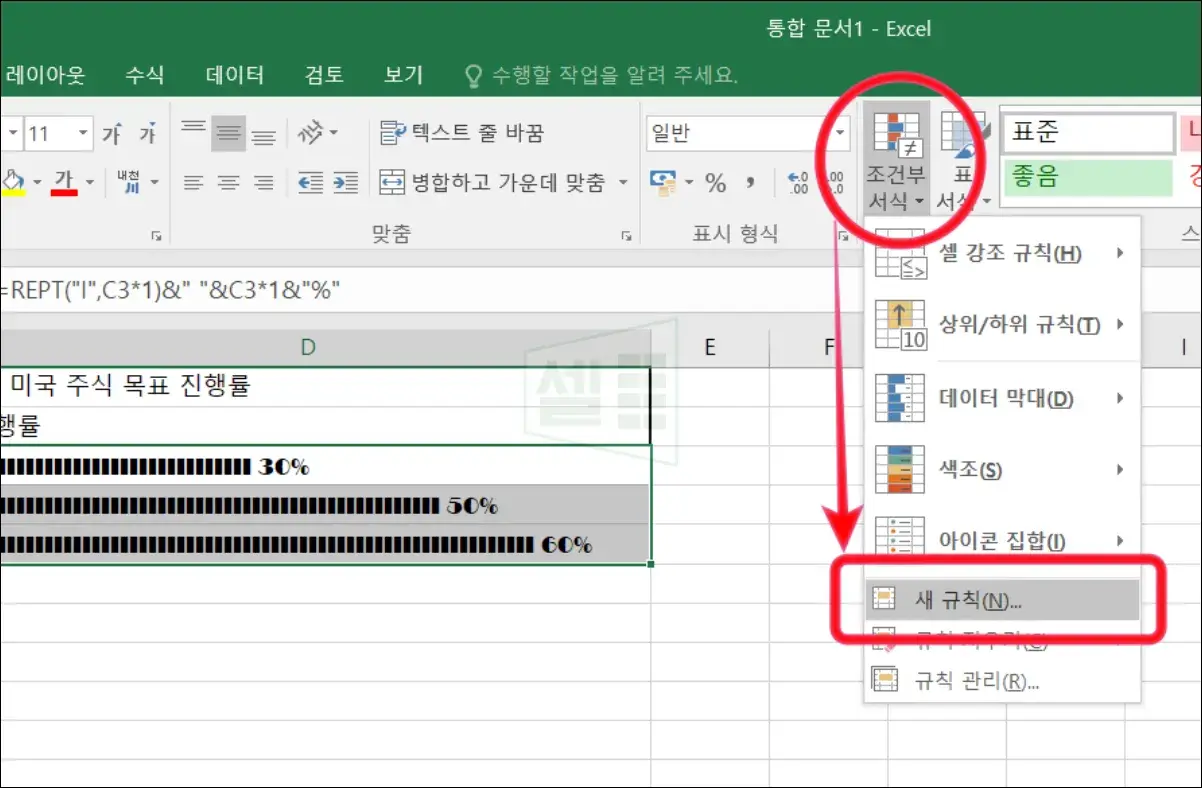This screenshot has height=788, width=1202.
Task: Click the comma style icon
Action: tap(750, 183)
